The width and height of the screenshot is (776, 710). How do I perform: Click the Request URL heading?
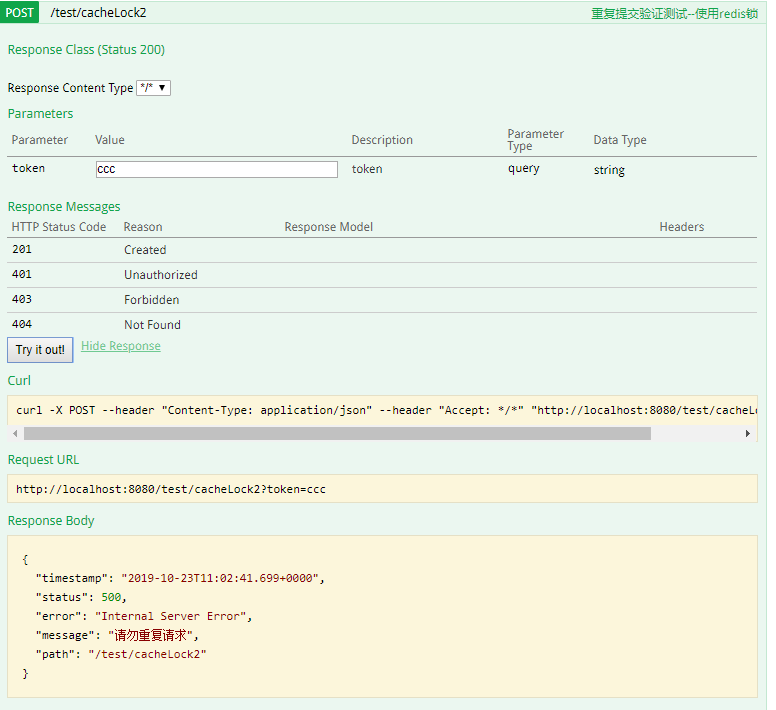tap(43, 460)
